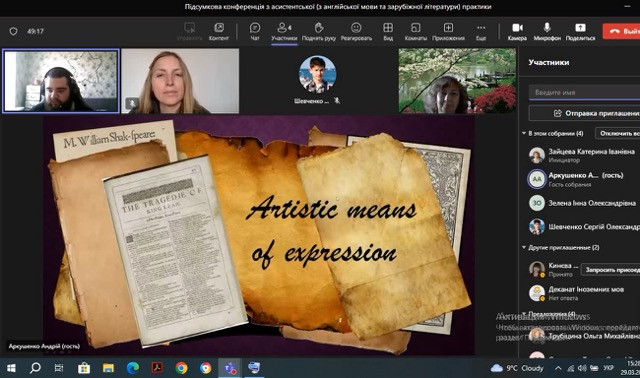Select Трубіцина Ольга Михайлівна entry
The height and width of the screenshot is (378, 640).
pyautogui.click(x=584, y=336)
